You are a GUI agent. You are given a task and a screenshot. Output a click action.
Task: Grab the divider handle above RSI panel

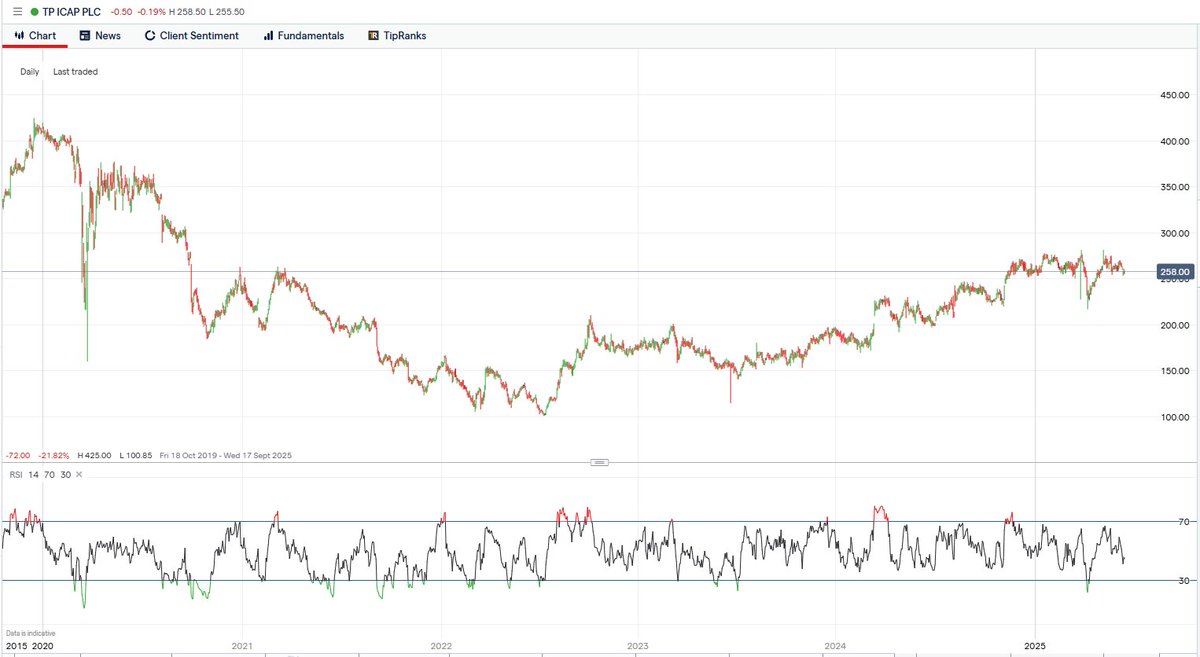click(600, 462)
